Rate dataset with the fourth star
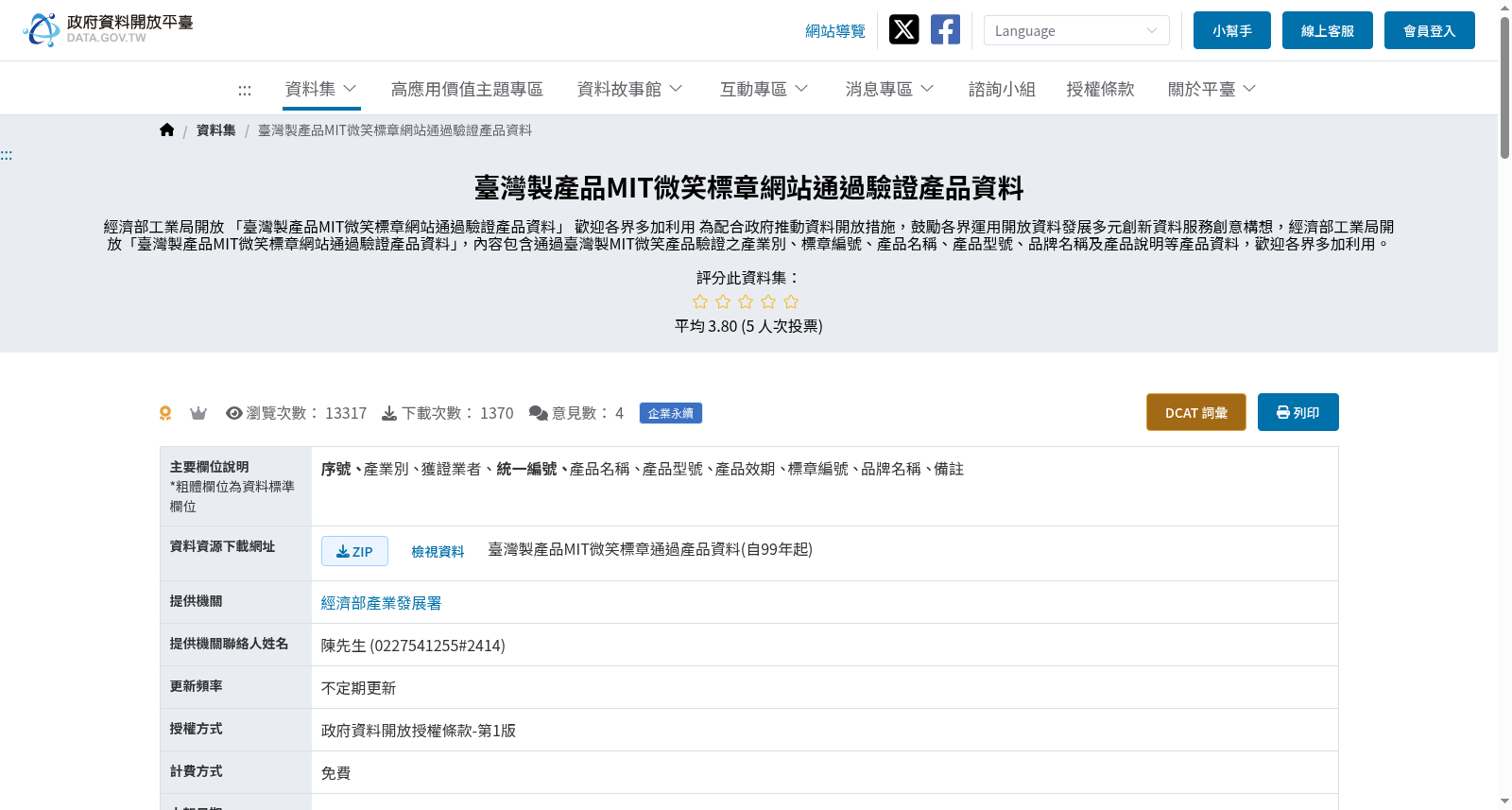Screen dimensions: 1512x810 pyautogui.click(x=768, y=302)
